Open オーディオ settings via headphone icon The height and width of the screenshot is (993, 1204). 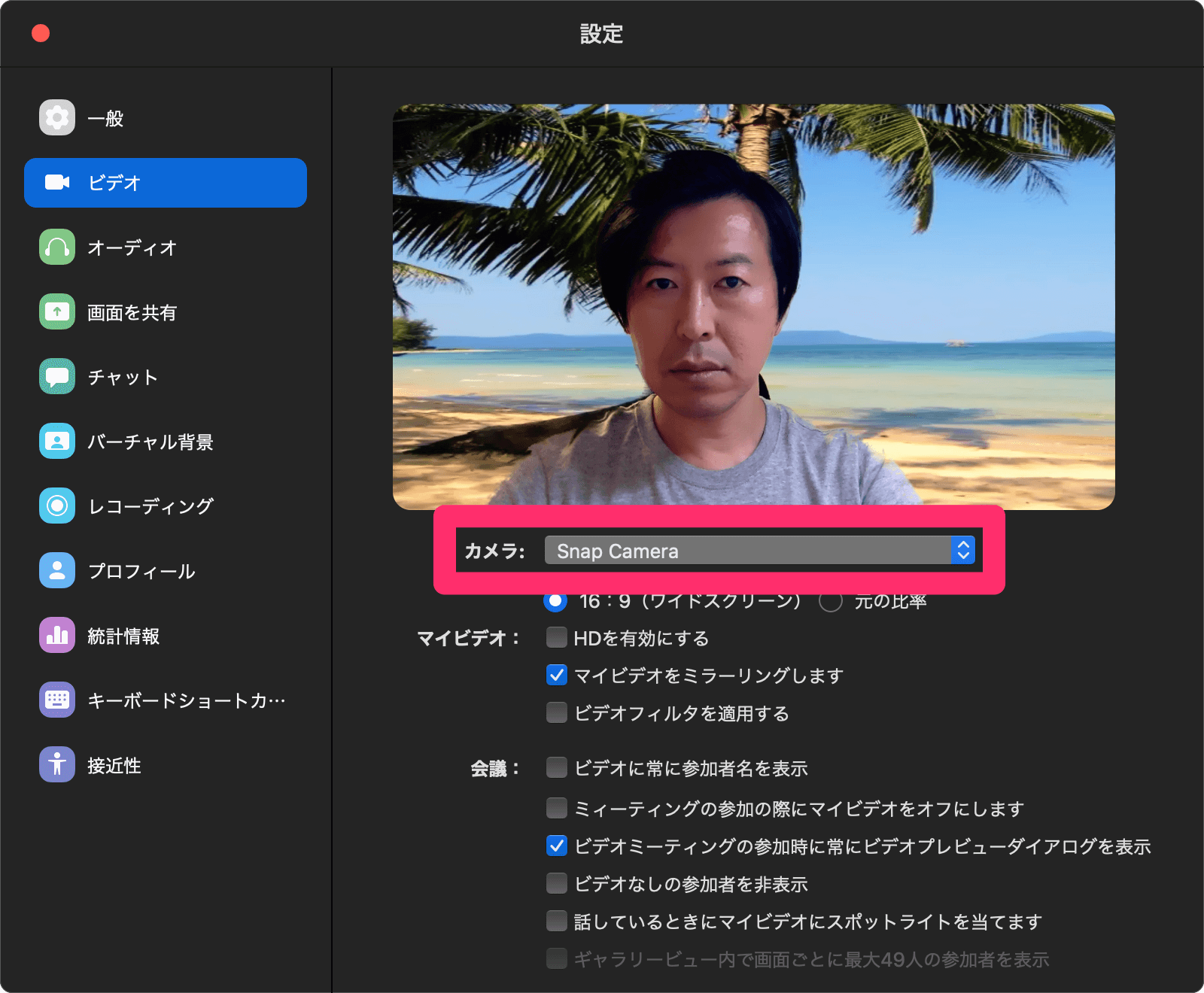[x=56, y=247]
